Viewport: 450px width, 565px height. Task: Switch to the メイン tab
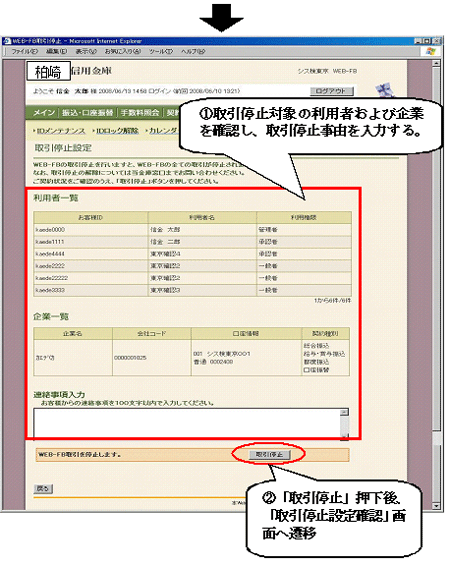pyautogui.click(x=44, y=113)
